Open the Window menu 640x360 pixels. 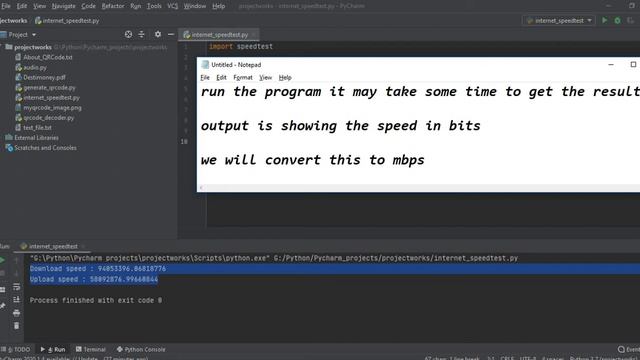click(x=195, y=6)
